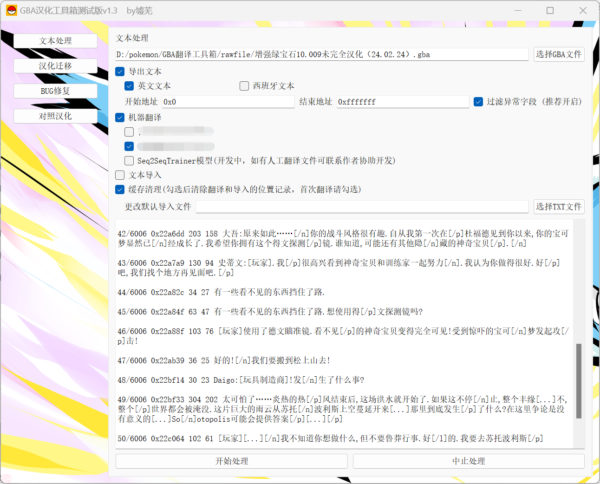The height and width of the screenshot is (484, 600).
Task: Enable the Seq2SeqTrainer模型 checkbox
Action: coord(129,159)
